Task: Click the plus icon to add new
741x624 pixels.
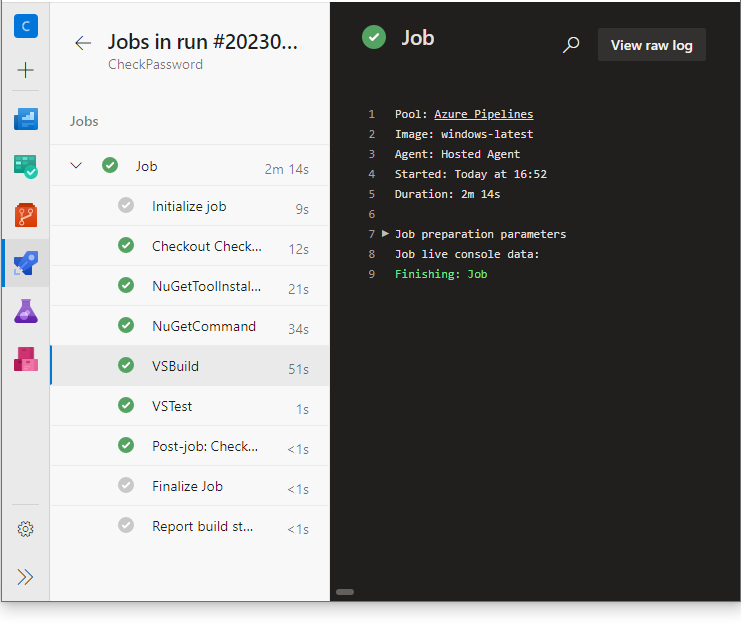Action: pyautogui.click(x=26, y=70)
